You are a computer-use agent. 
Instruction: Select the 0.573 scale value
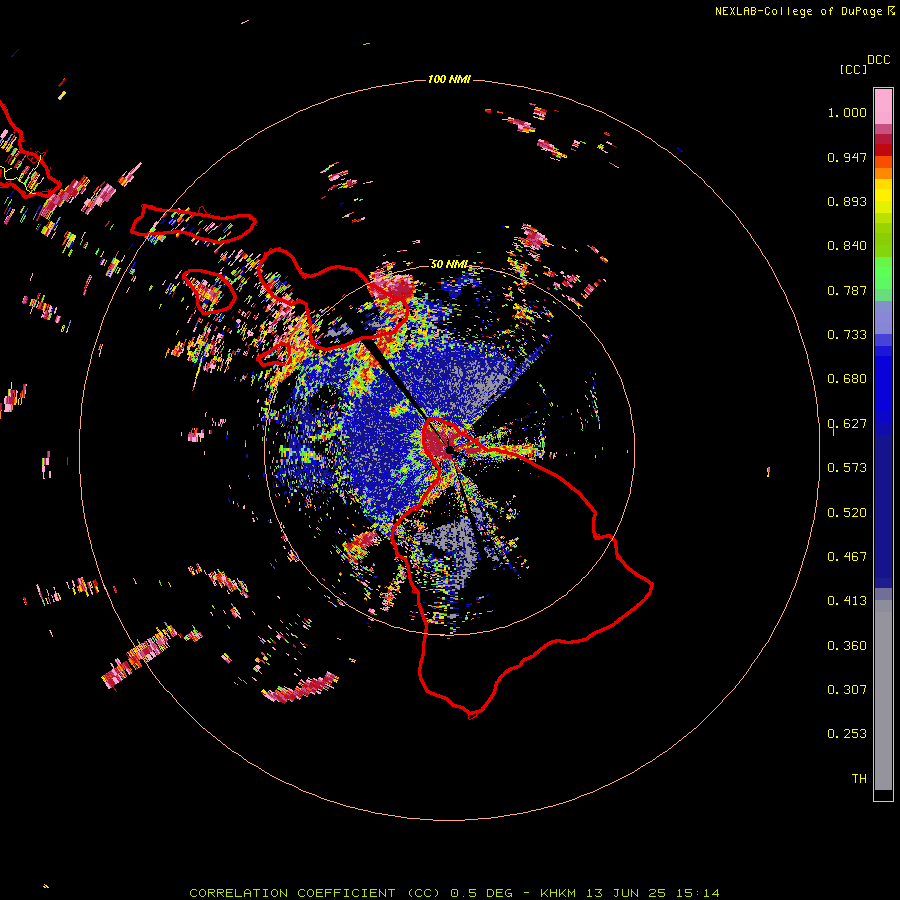tap(847, 468)
